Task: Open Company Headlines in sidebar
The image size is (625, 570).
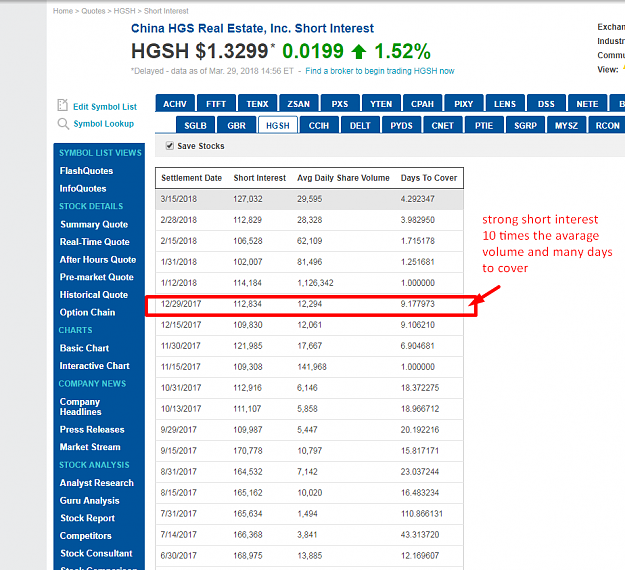Action: (81, 407)
